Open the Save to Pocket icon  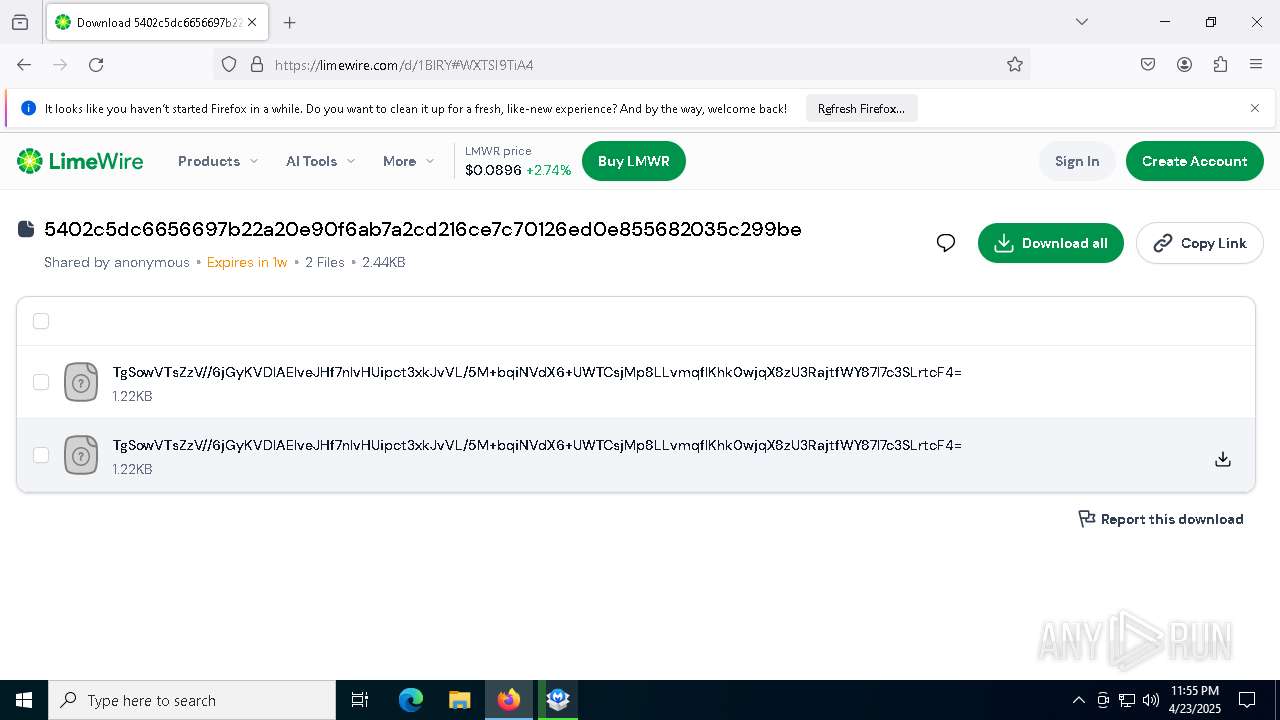[1148, 64]
